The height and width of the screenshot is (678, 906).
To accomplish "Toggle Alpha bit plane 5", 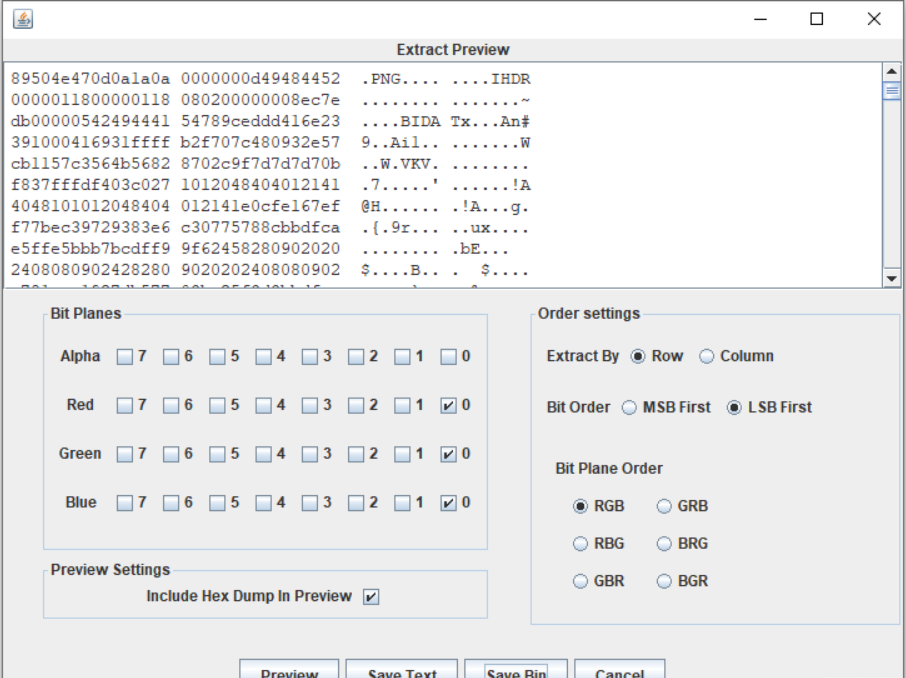I will [217, 357].
